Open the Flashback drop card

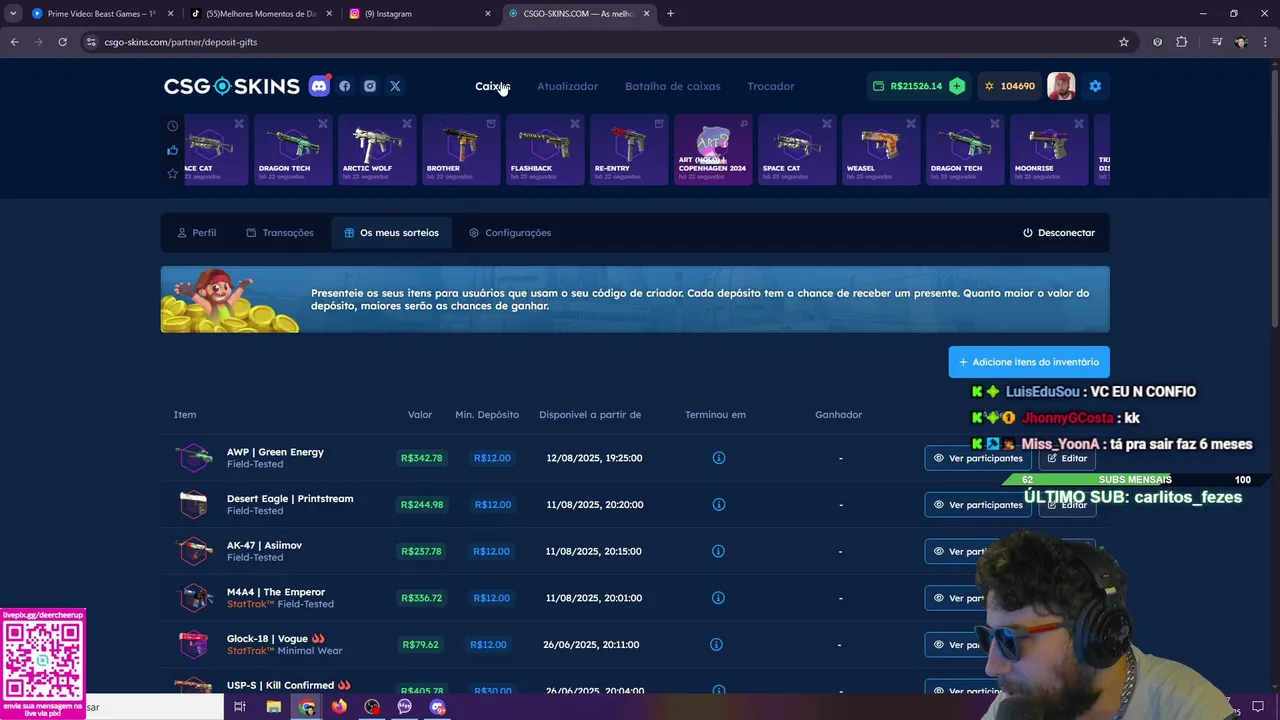point(545,150)
